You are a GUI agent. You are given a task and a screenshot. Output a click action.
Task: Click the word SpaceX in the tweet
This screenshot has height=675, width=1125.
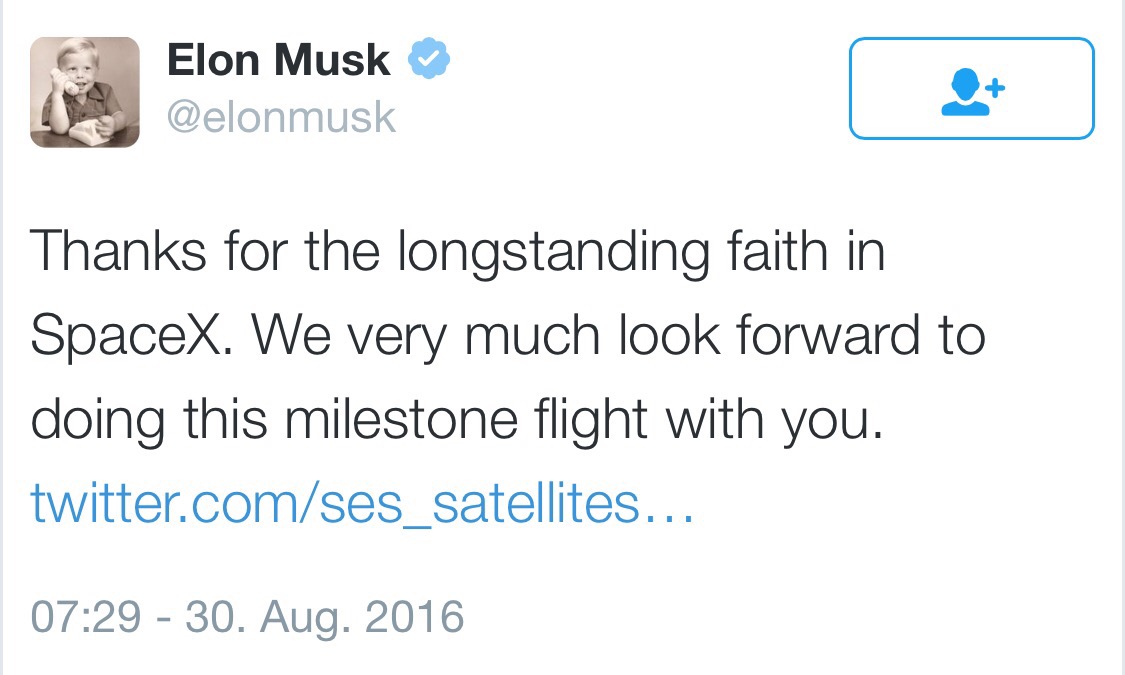coord(130,338)
